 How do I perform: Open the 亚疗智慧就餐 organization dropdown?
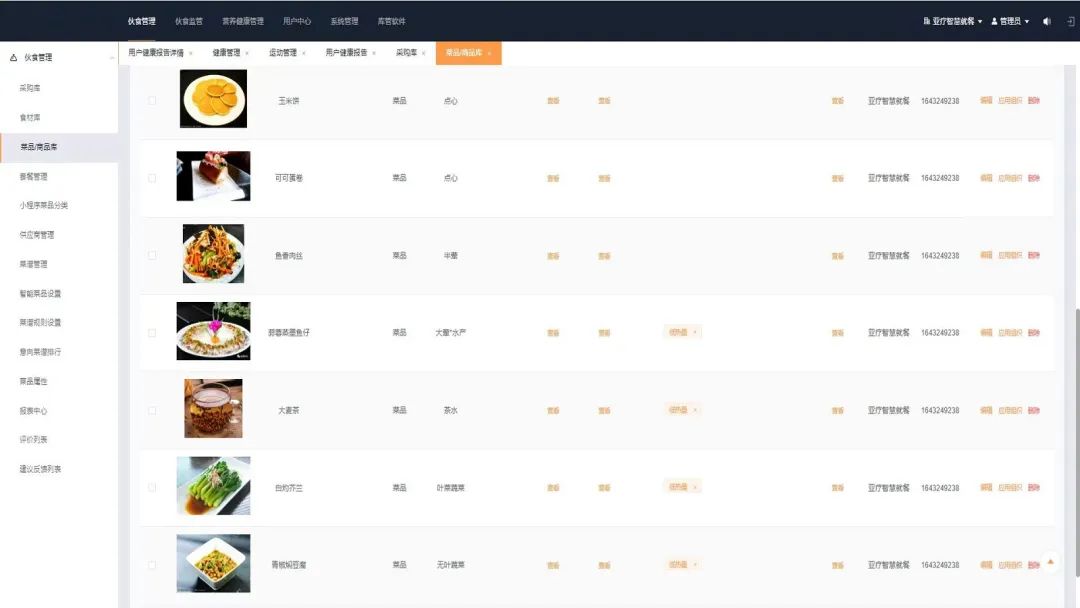(953, 21)
